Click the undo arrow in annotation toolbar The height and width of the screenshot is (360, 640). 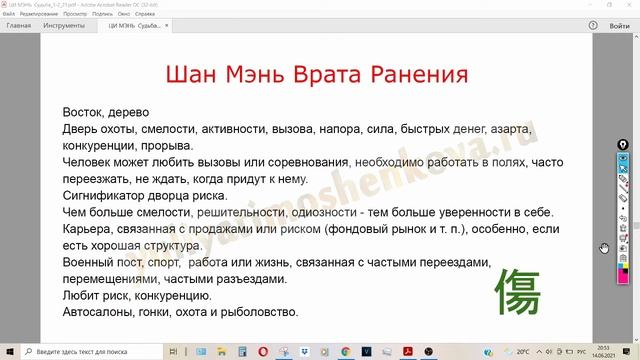click(623, 218)
